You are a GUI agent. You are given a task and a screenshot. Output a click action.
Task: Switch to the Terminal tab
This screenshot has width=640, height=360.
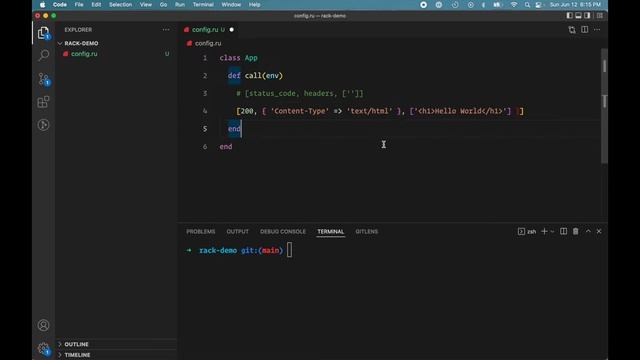click(331, 231)
